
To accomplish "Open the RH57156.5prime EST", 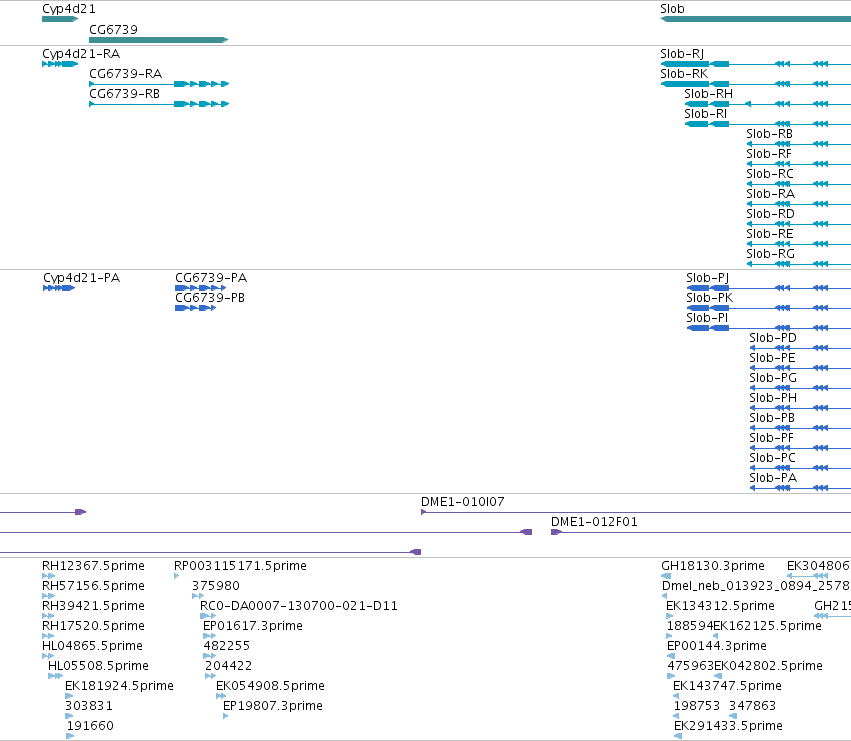I will click(48, 596).
